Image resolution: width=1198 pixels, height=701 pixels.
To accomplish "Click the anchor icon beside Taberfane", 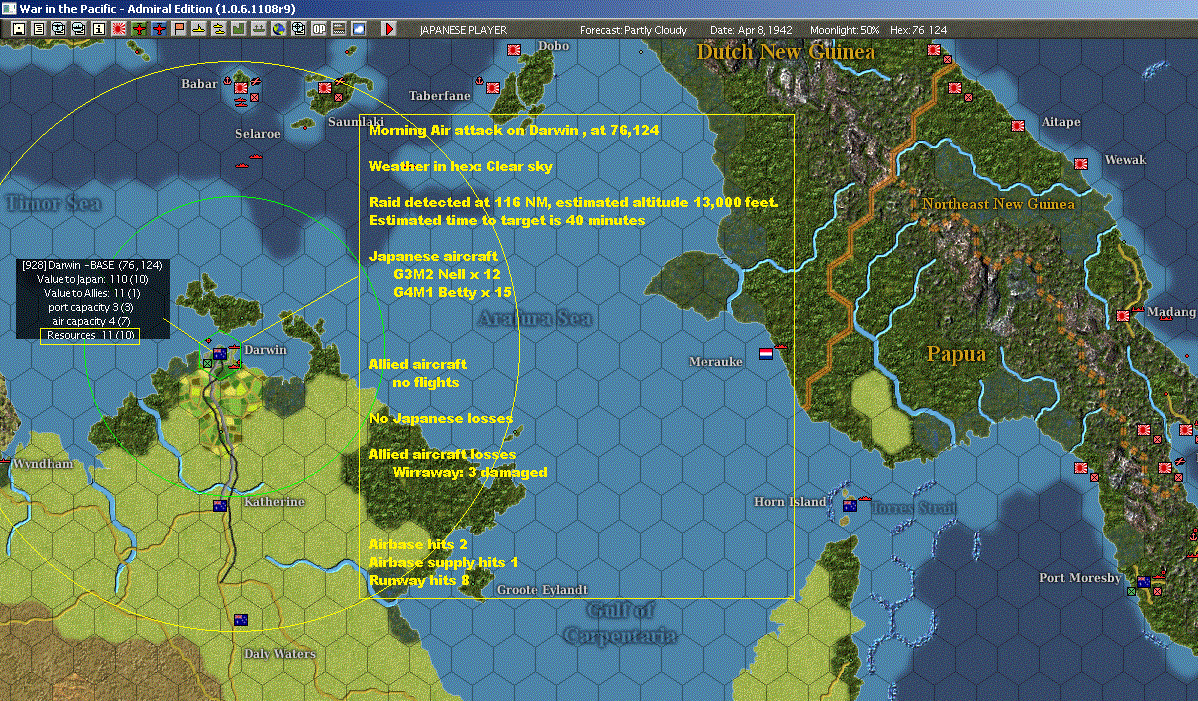I will [x=480, y=80].
